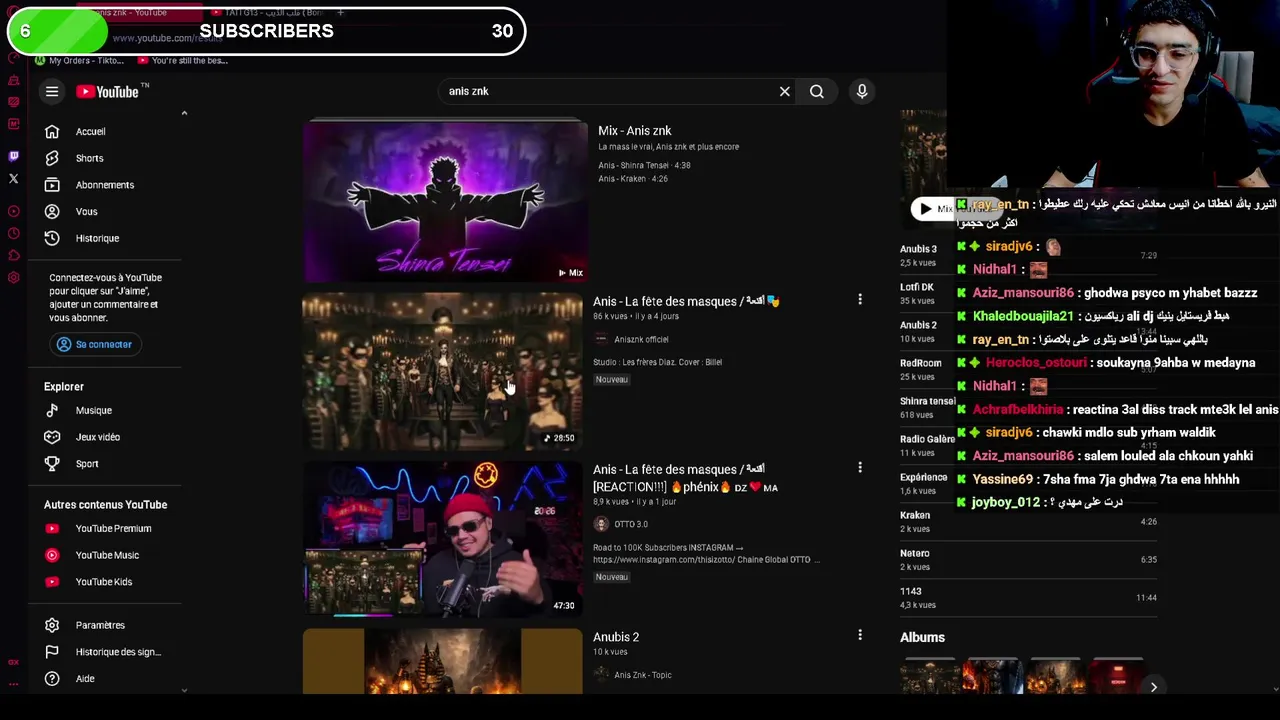
Task: Click the sidebar scroll-down arrow
Action: [x=184, y=690]
